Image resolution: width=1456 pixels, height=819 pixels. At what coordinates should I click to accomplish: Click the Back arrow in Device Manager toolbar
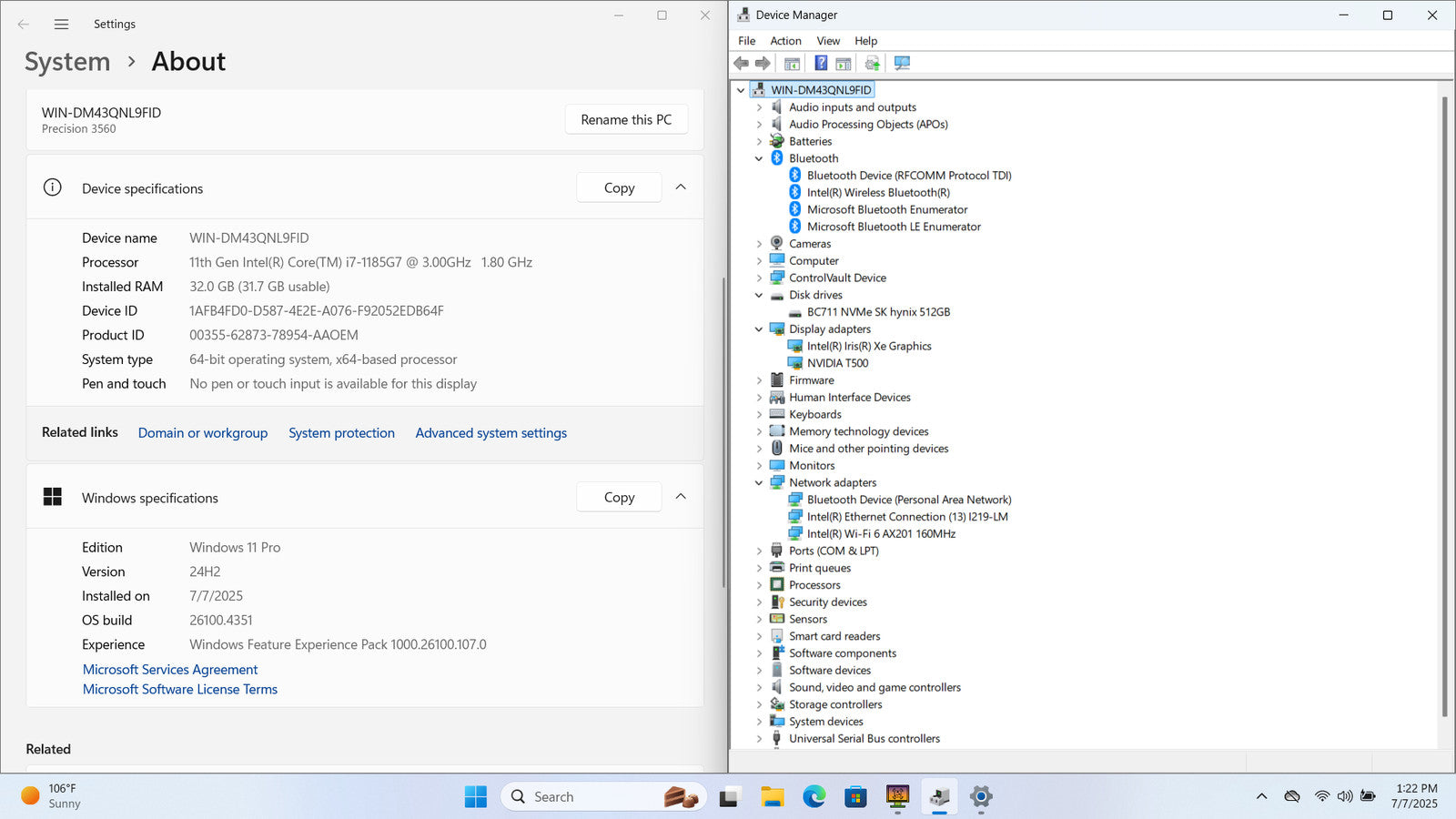742,63
